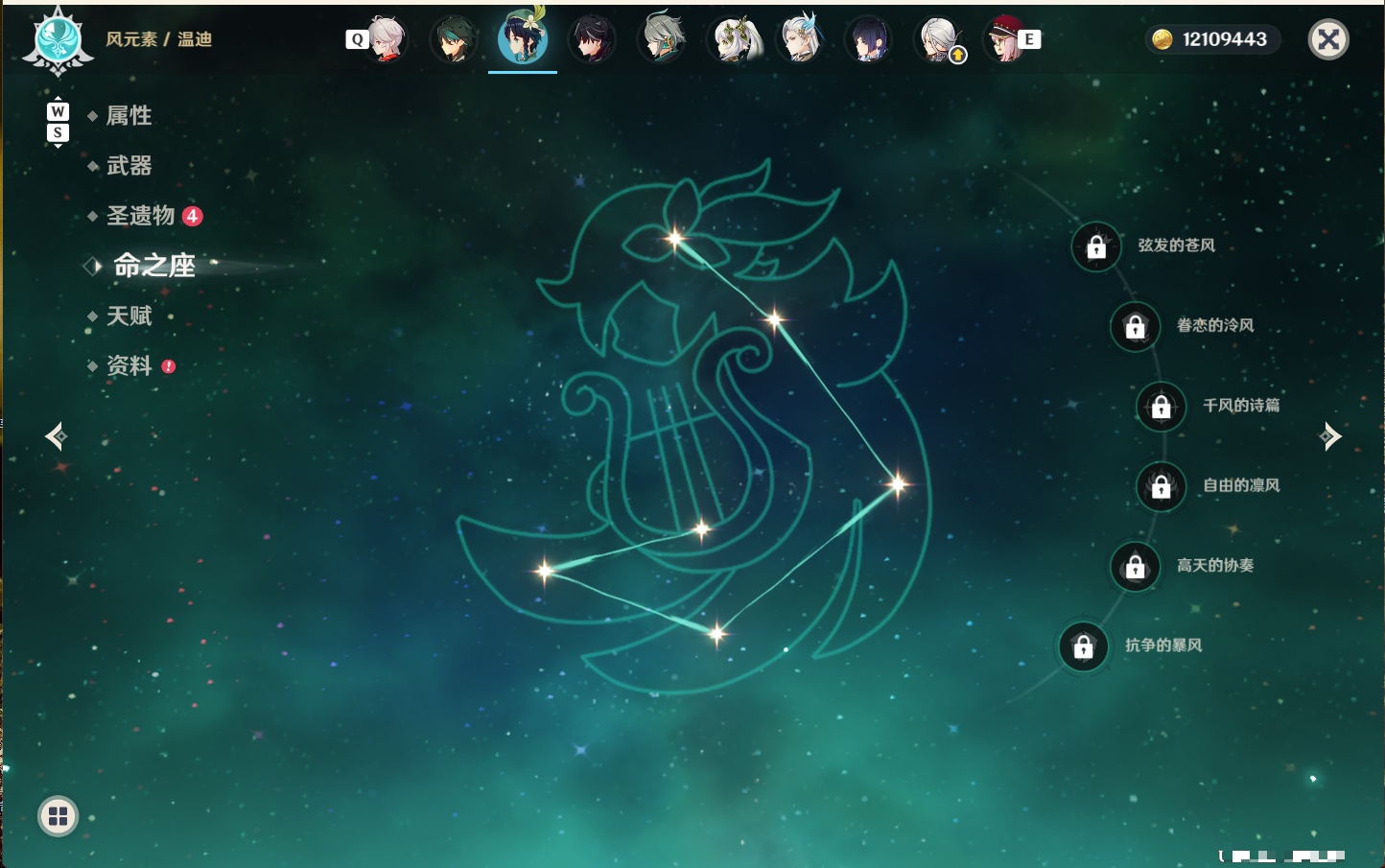Viewport: 1385px width, 868px height.
Task: Select the character portrait with upgrade arrow
Action: tap(939, 39)
